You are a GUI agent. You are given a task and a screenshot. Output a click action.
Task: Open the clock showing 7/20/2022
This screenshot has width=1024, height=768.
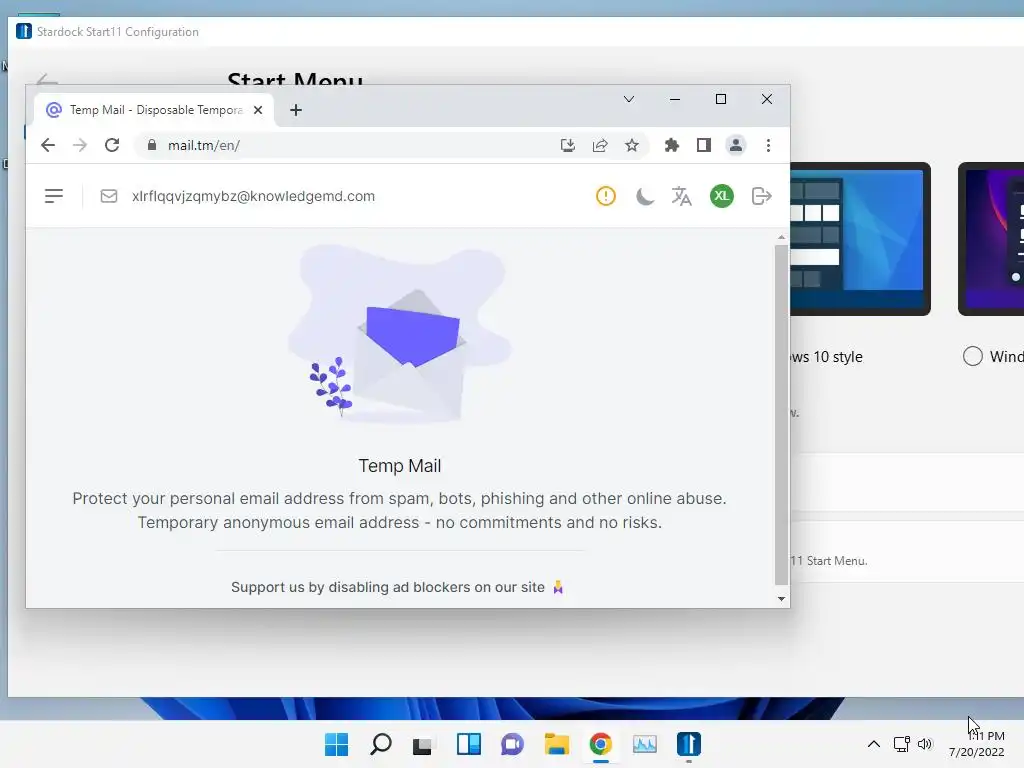click(x=976, y=744)
